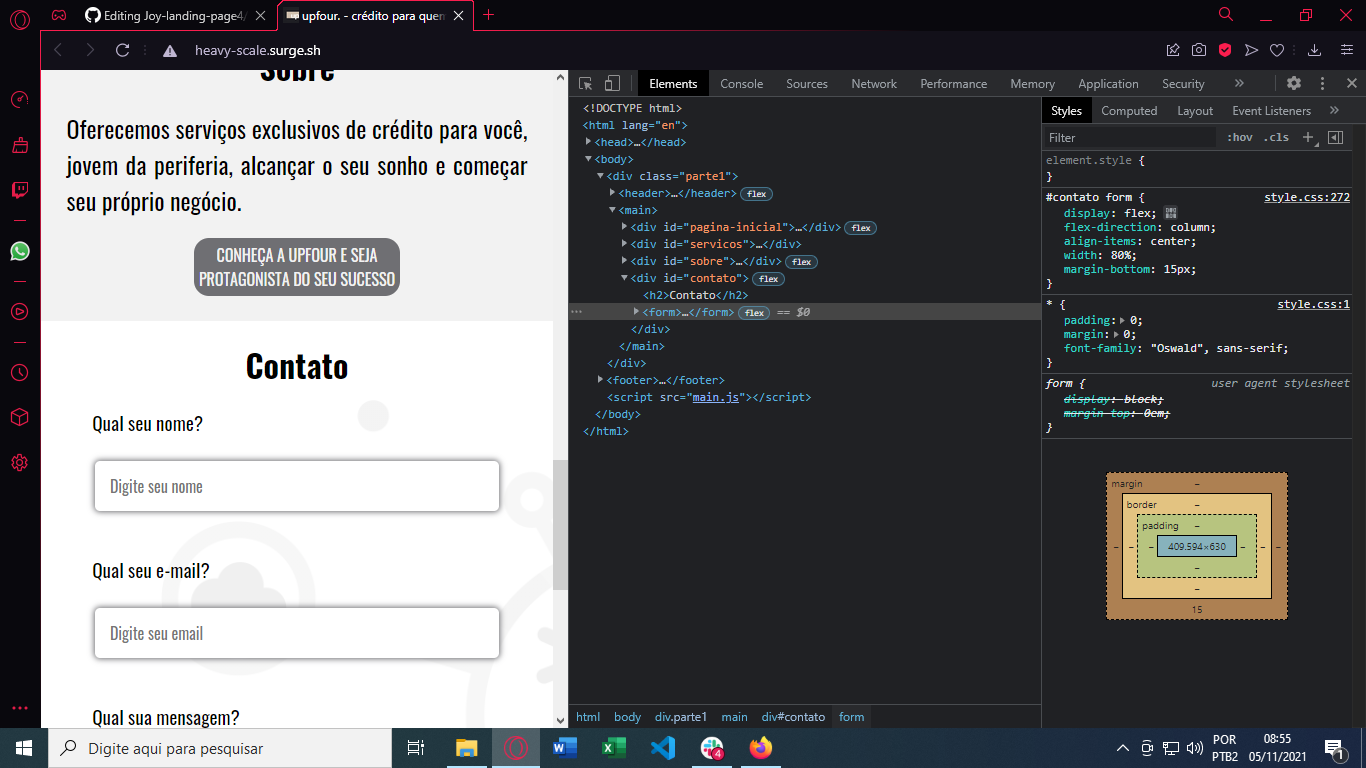Add a new style rule
Screen dimensions: 1366x768
1308,137
